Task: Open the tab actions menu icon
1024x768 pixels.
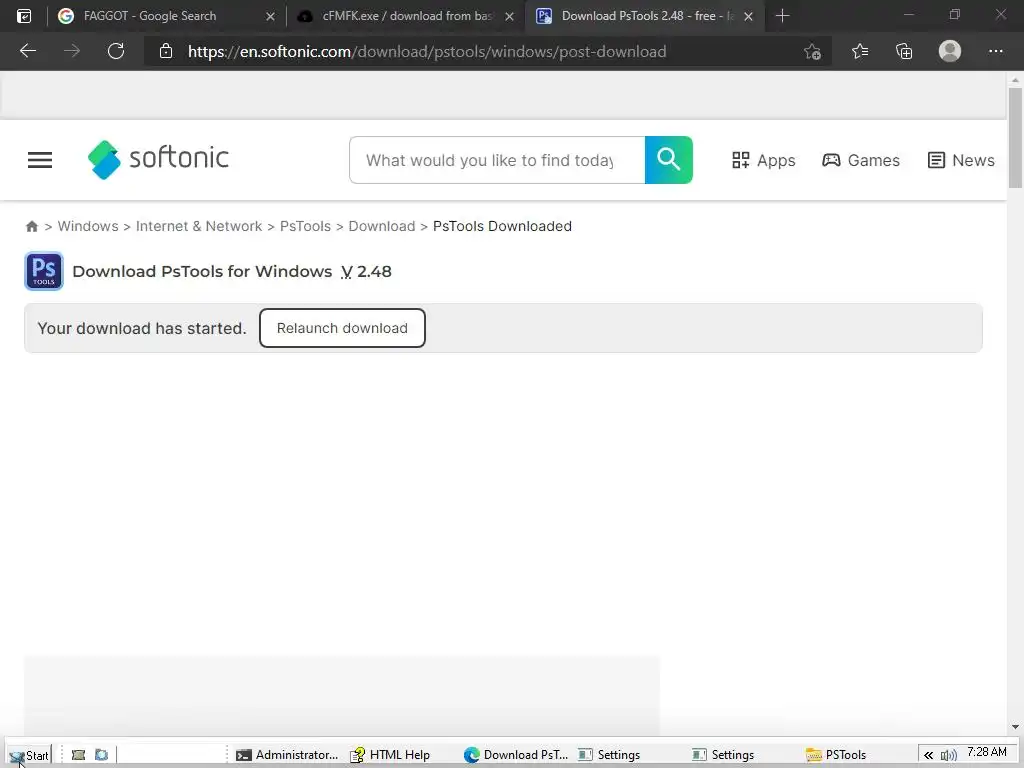Action: (24, 16)
